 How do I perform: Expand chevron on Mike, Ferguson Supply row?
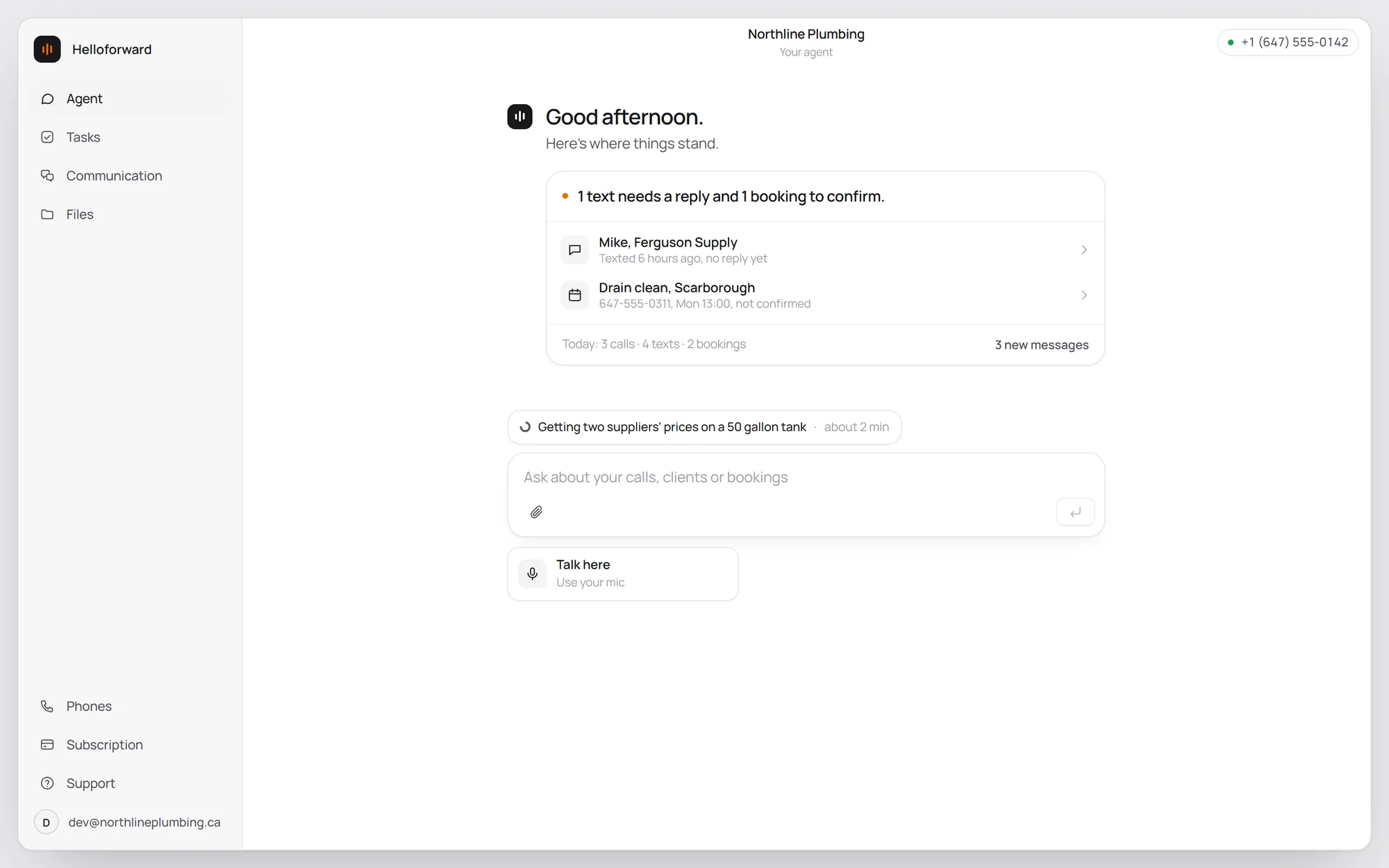point(1084,249)
